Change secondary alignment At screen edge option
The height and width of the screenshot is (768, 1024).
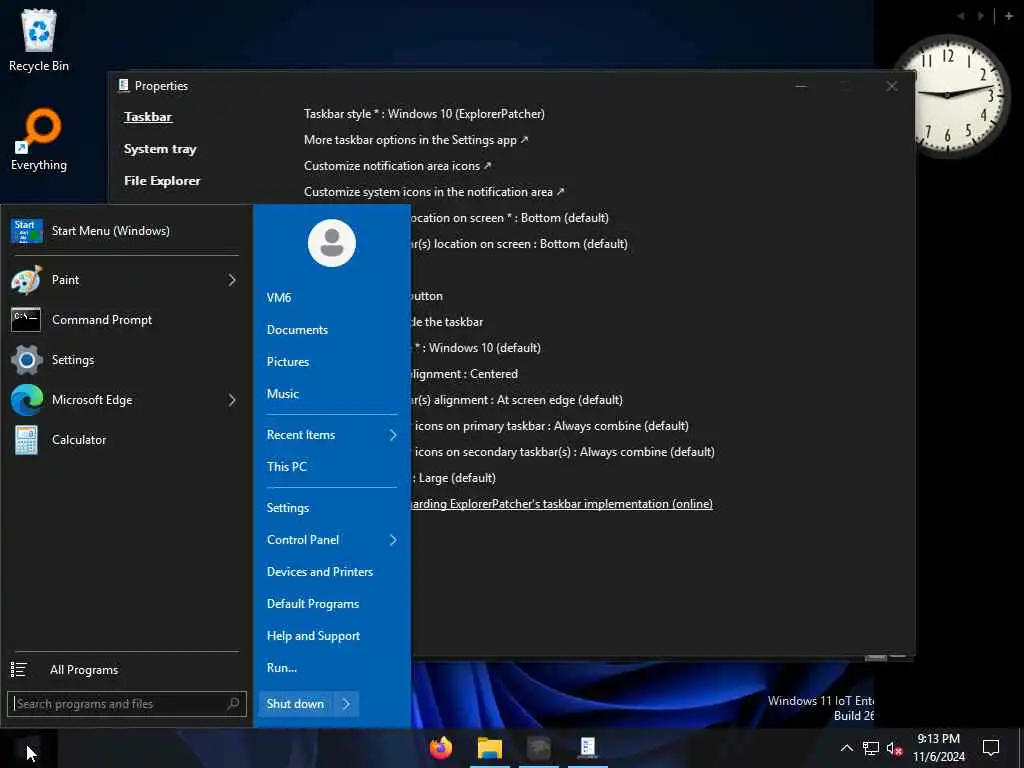point(517,400)
